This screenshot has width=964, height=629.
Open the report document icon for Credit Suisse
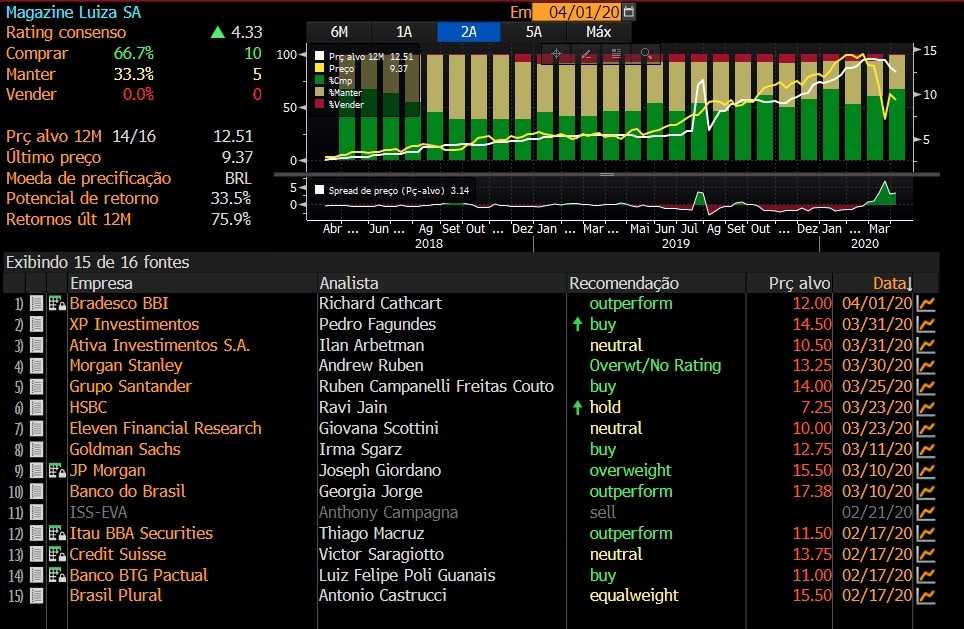36,554
